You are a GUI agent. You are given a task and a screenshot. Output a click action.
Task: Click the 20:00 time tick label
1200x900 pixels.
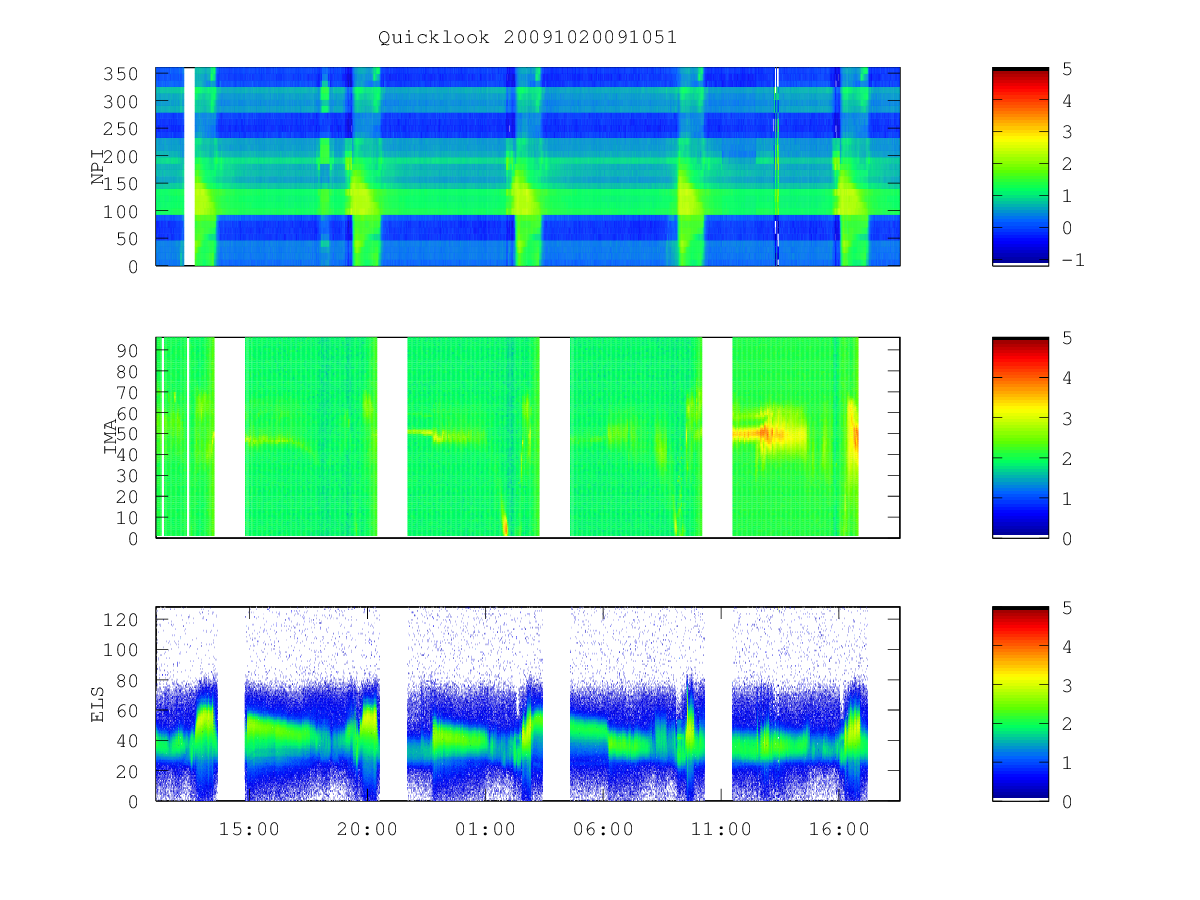coord(367,829)
